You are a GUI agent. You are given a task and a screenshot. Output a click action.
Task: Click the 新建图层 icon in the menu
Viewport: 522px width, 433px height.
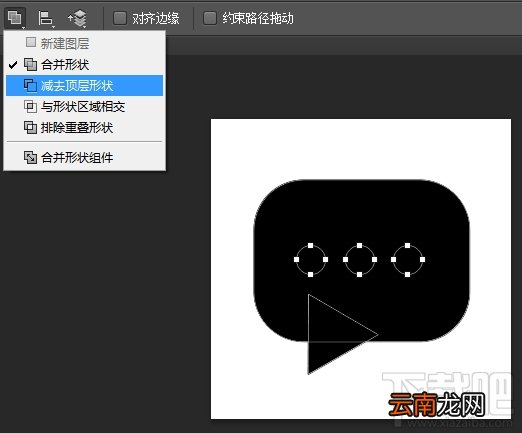(x=31, y=42)
